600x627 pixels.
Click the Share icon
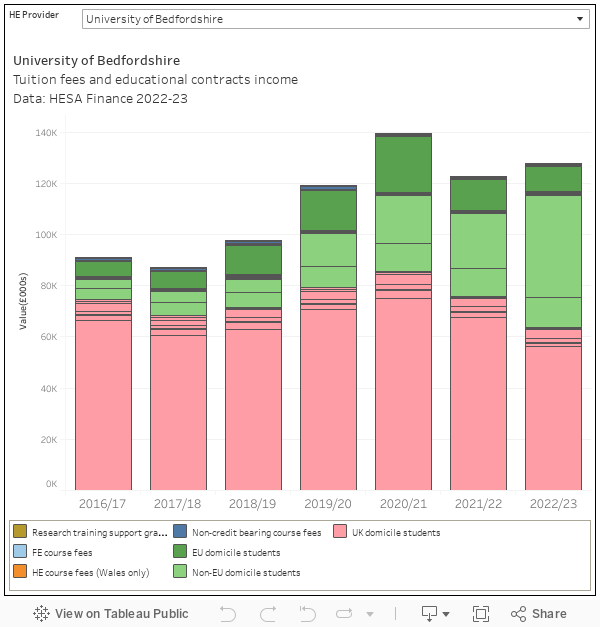coord(538,613)
